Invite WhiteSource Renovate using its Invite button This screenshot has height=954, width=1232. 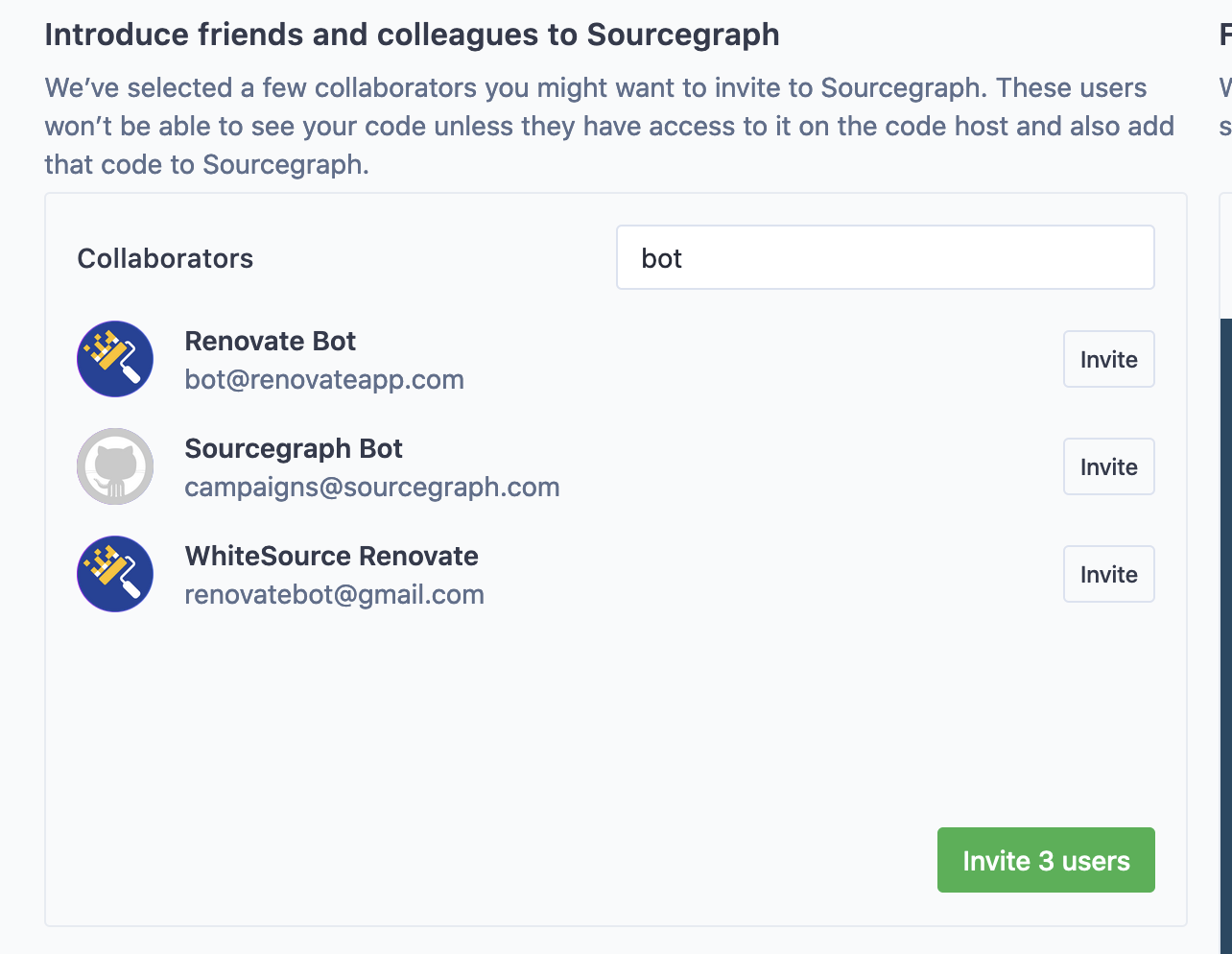pyautogui.click(x=1108, y=574)
